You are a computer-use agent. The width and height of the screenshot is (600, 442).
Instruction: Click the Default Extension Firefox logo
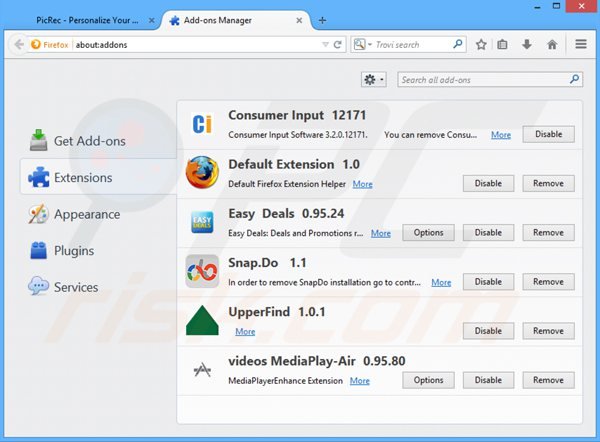point(202,172)
